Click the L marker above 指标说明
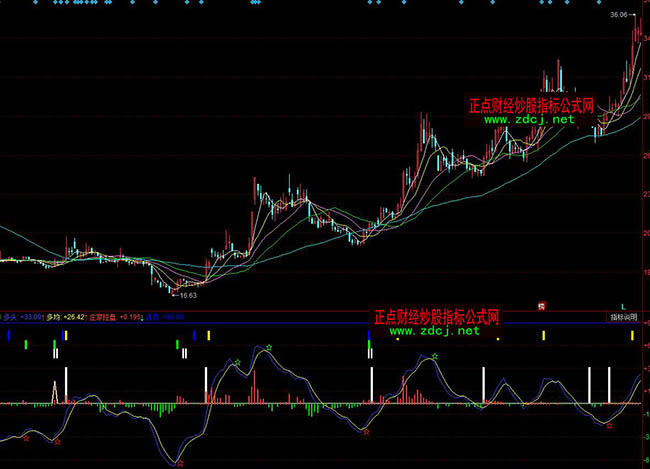Viewport: 650px width, 469px height. (x=623, y=306)
